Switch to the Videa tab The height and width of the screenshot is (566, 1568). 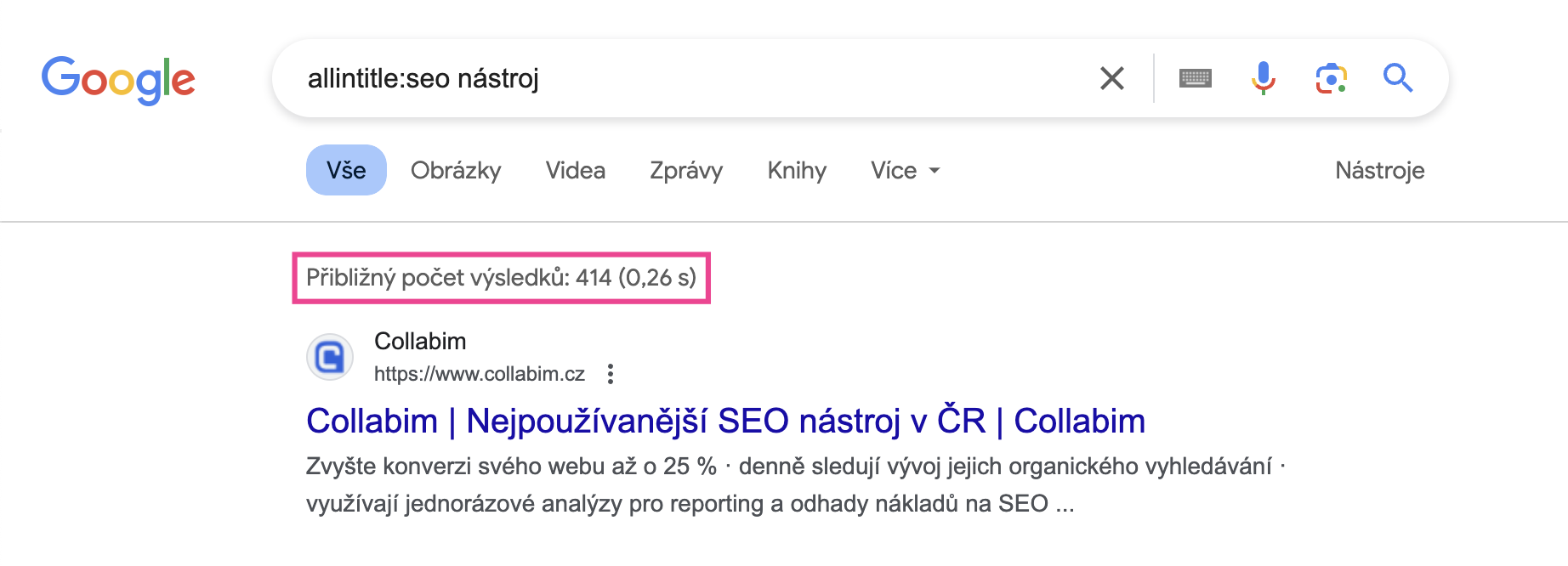click(x=575, y=170)
